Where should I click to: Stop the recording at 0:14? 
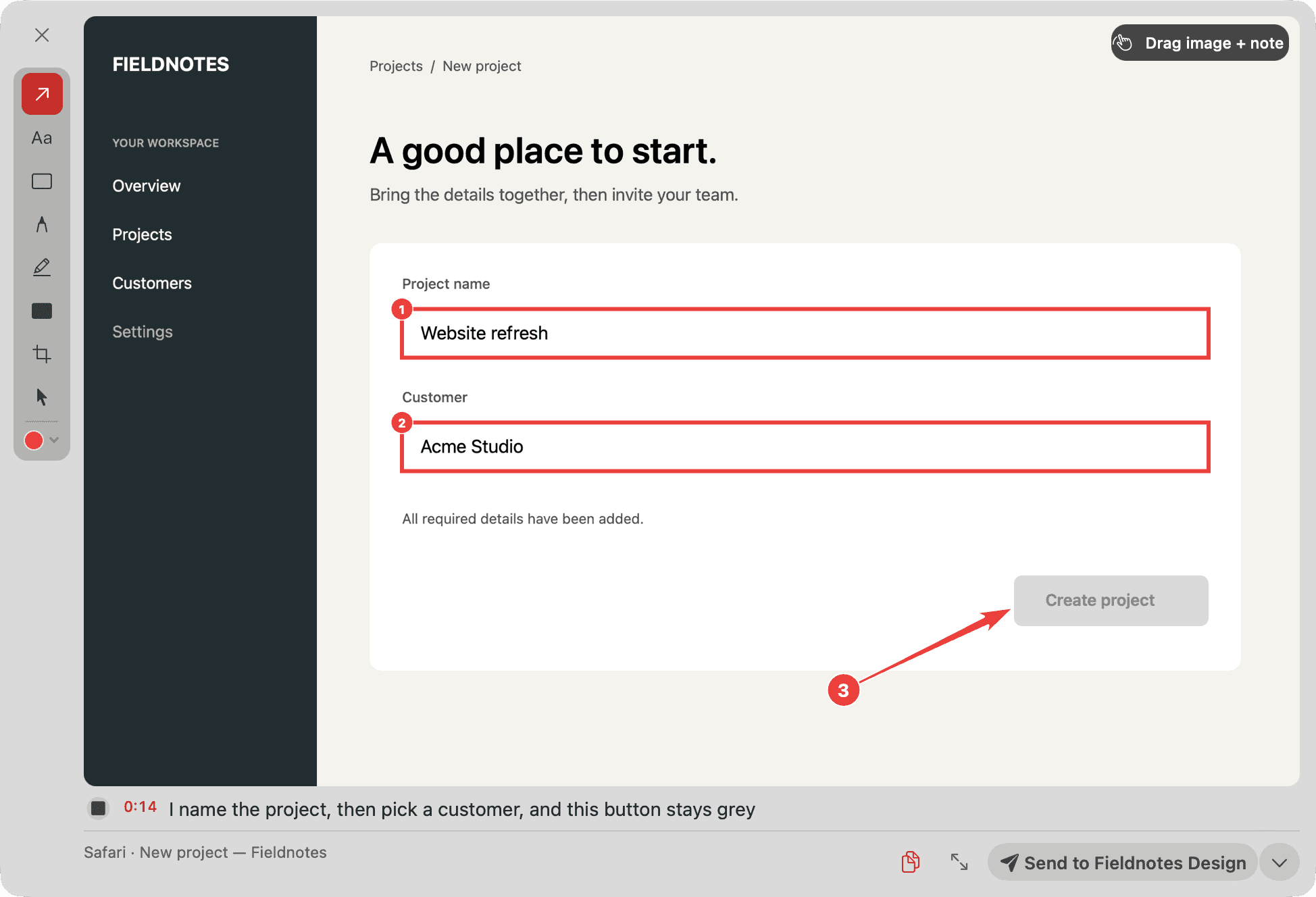tap(99, 808)
